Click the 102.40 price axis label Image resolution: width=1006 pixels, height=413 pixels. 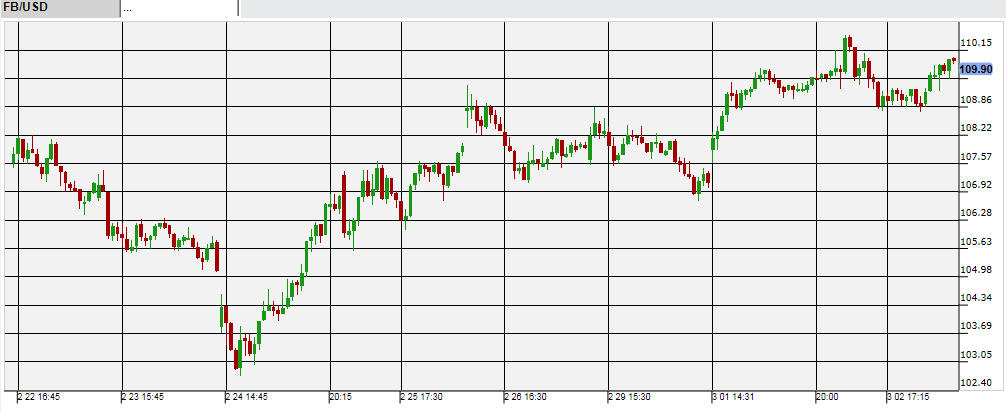click(x=975, y=383)
